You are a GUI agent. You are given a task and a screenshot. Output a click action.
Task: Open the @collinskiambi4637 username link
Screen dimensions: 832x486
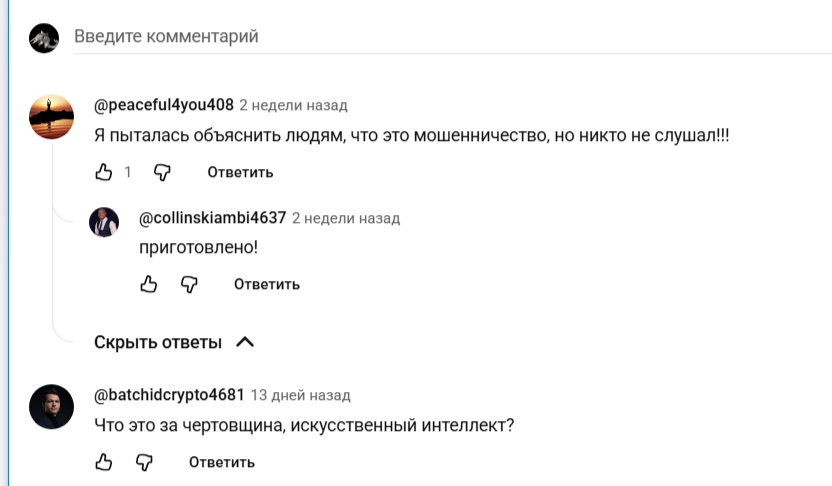click(x=212, y=218)
